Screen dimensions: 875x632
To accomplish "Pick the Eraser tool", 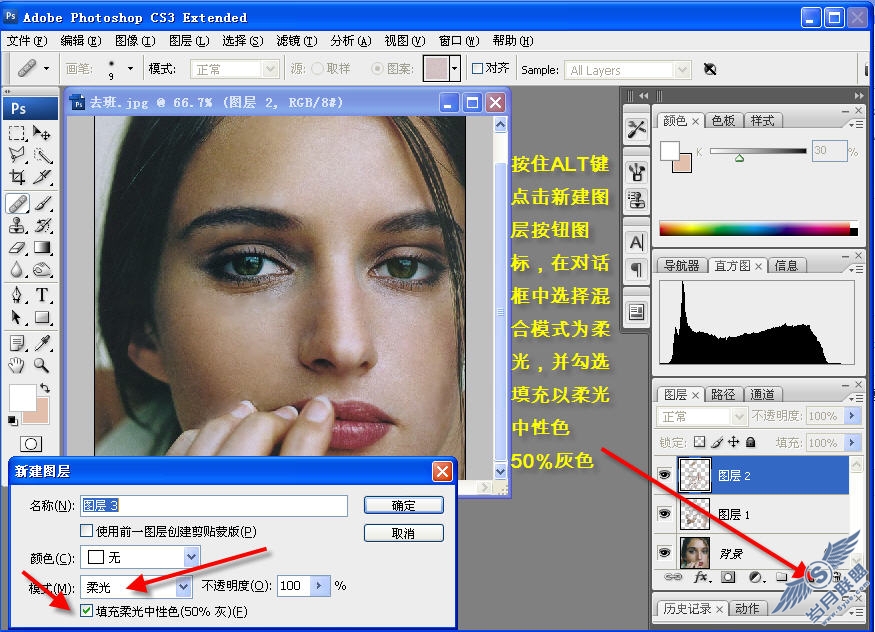I will pyautogui.click(x=17, y=247).
